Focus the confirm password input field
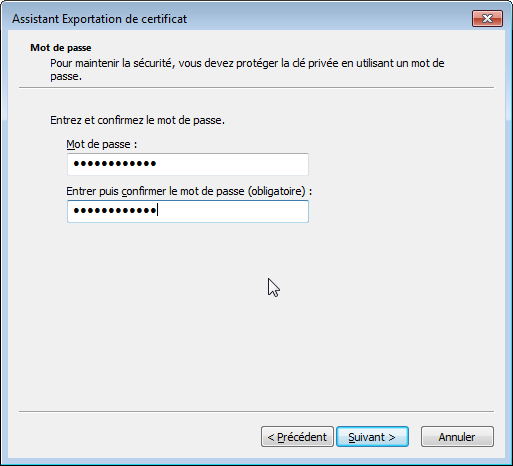 (x=188, y=211)
